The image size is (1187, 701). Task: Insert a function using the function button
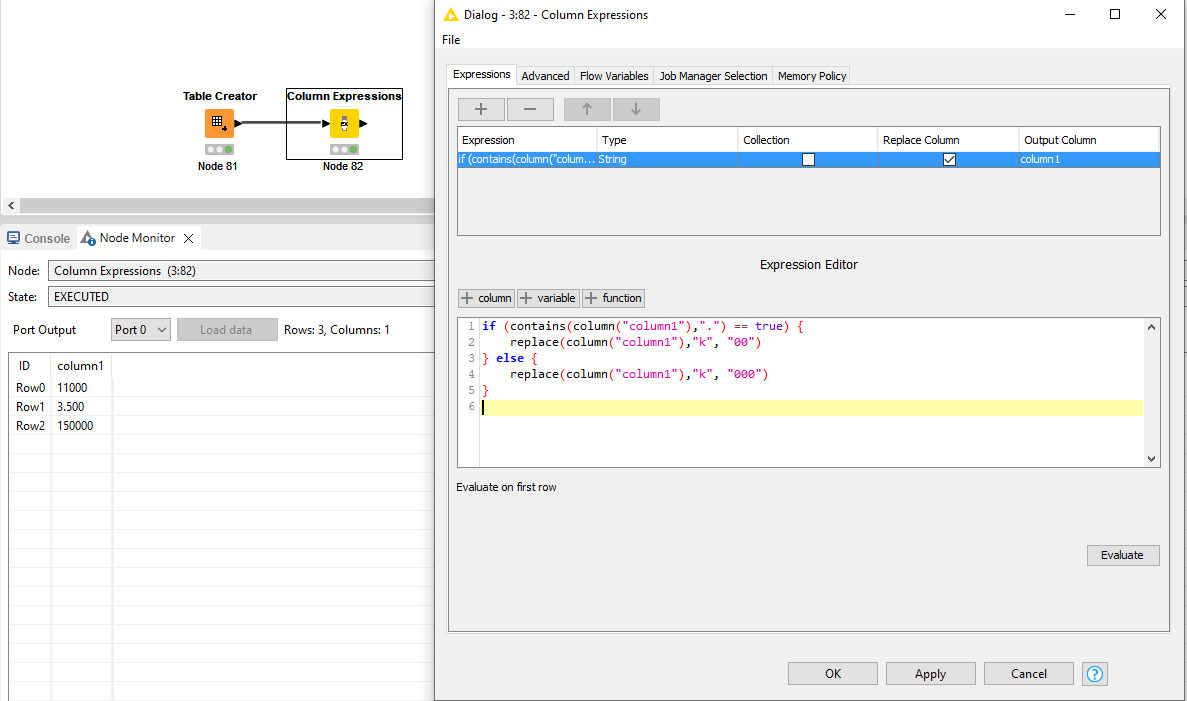tap(614, 298)
